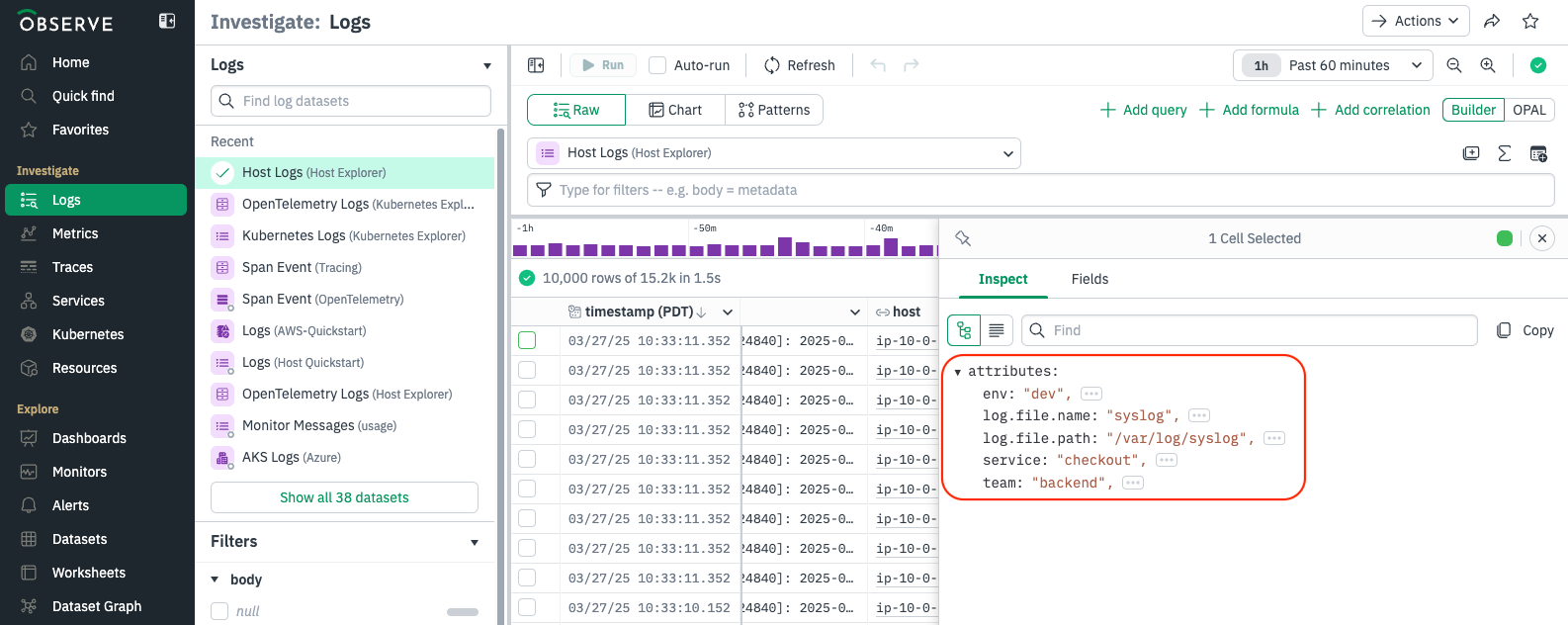Collapse the sidebar using the OBSERVE panel icon
The height and width of the screenshot is (625, 1568).
click(x=167, y=21)
